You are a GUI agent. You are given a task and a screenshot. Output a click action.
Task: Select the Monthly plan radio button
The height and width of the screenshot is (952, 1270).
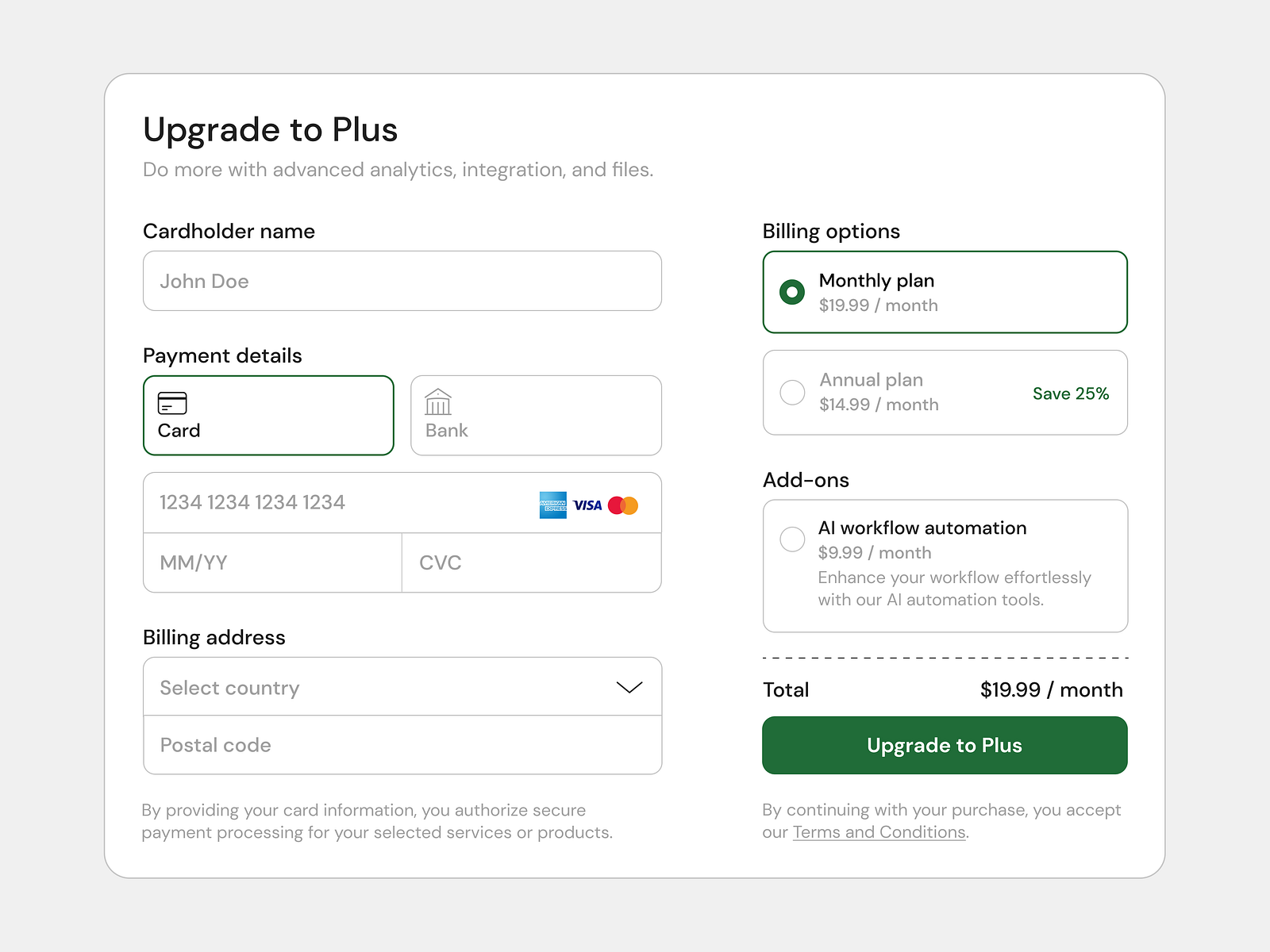point(792,292)
